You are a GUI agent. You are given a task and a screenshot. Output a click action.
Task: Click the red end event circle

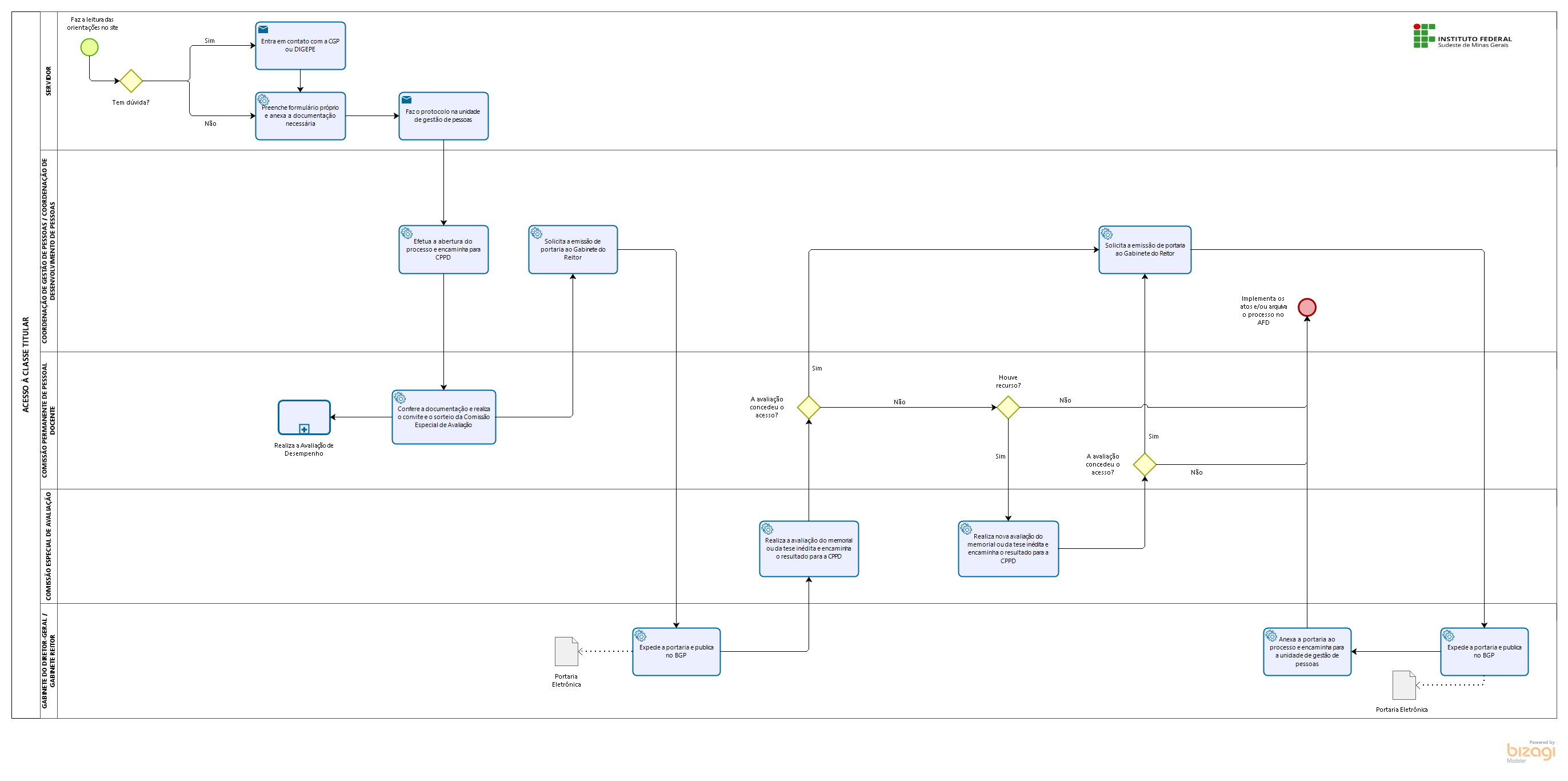tap(1307, 308)
